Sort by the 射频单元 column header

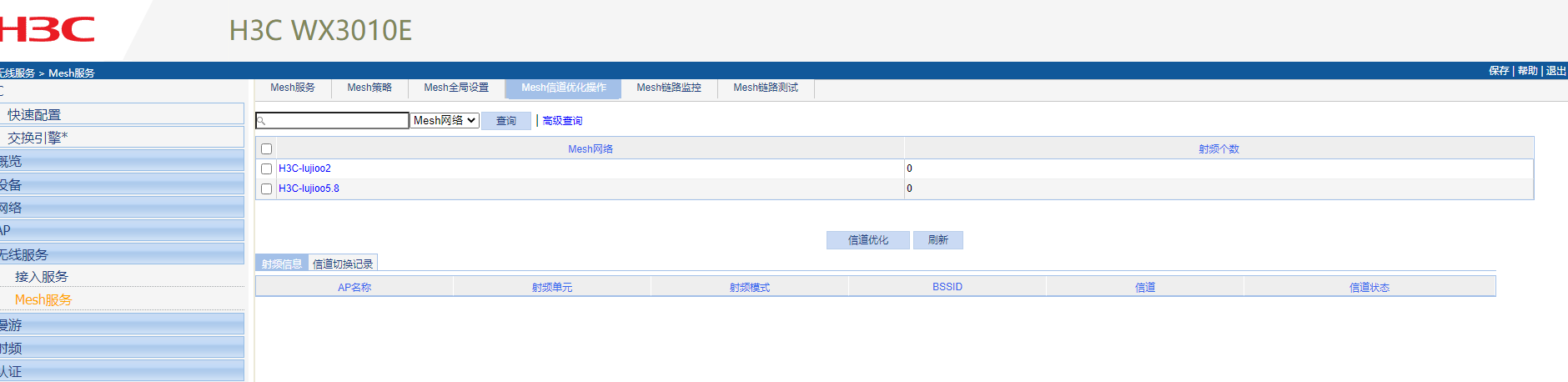coord(552,288)
